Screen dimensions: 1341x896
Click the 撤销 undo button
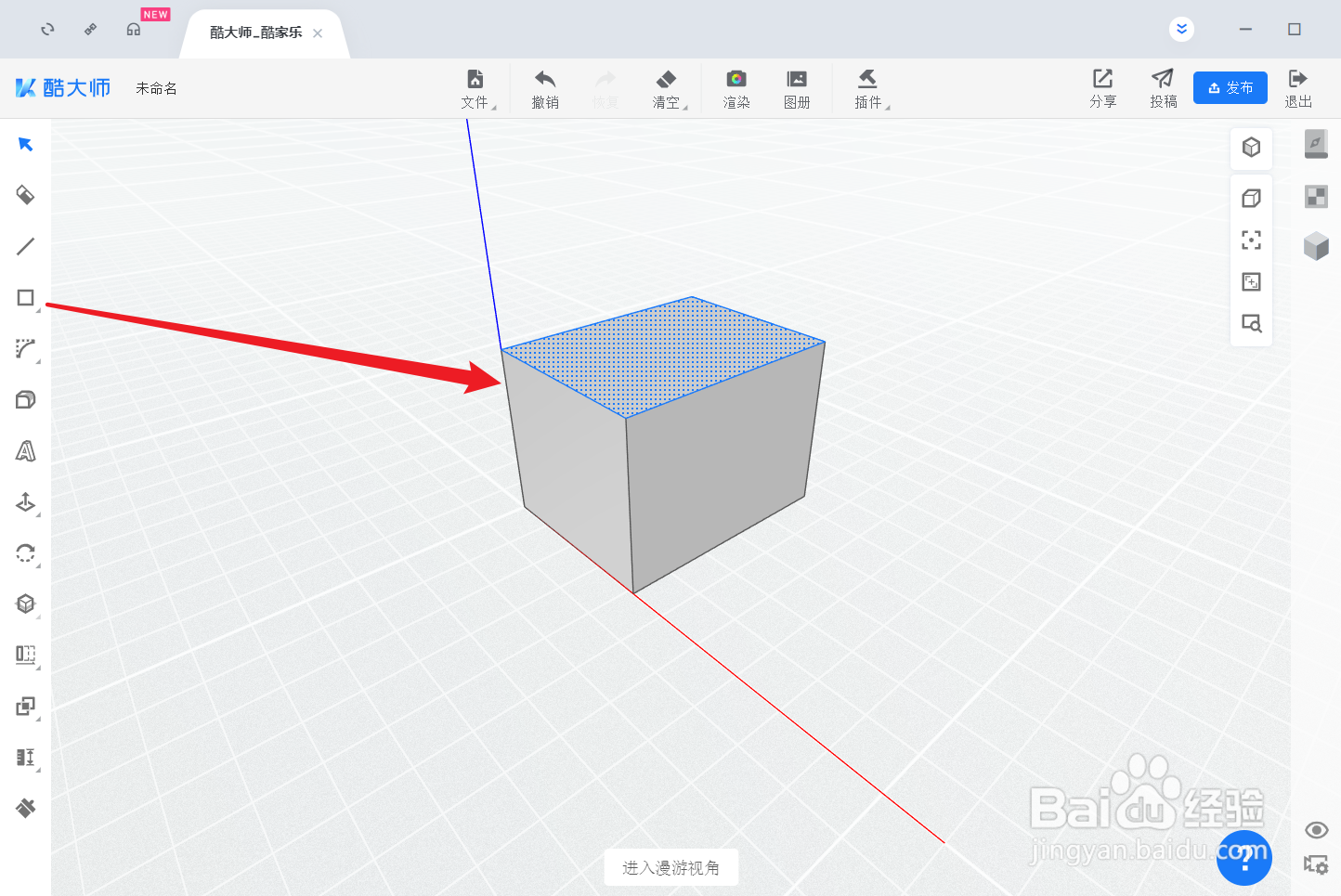545,89
